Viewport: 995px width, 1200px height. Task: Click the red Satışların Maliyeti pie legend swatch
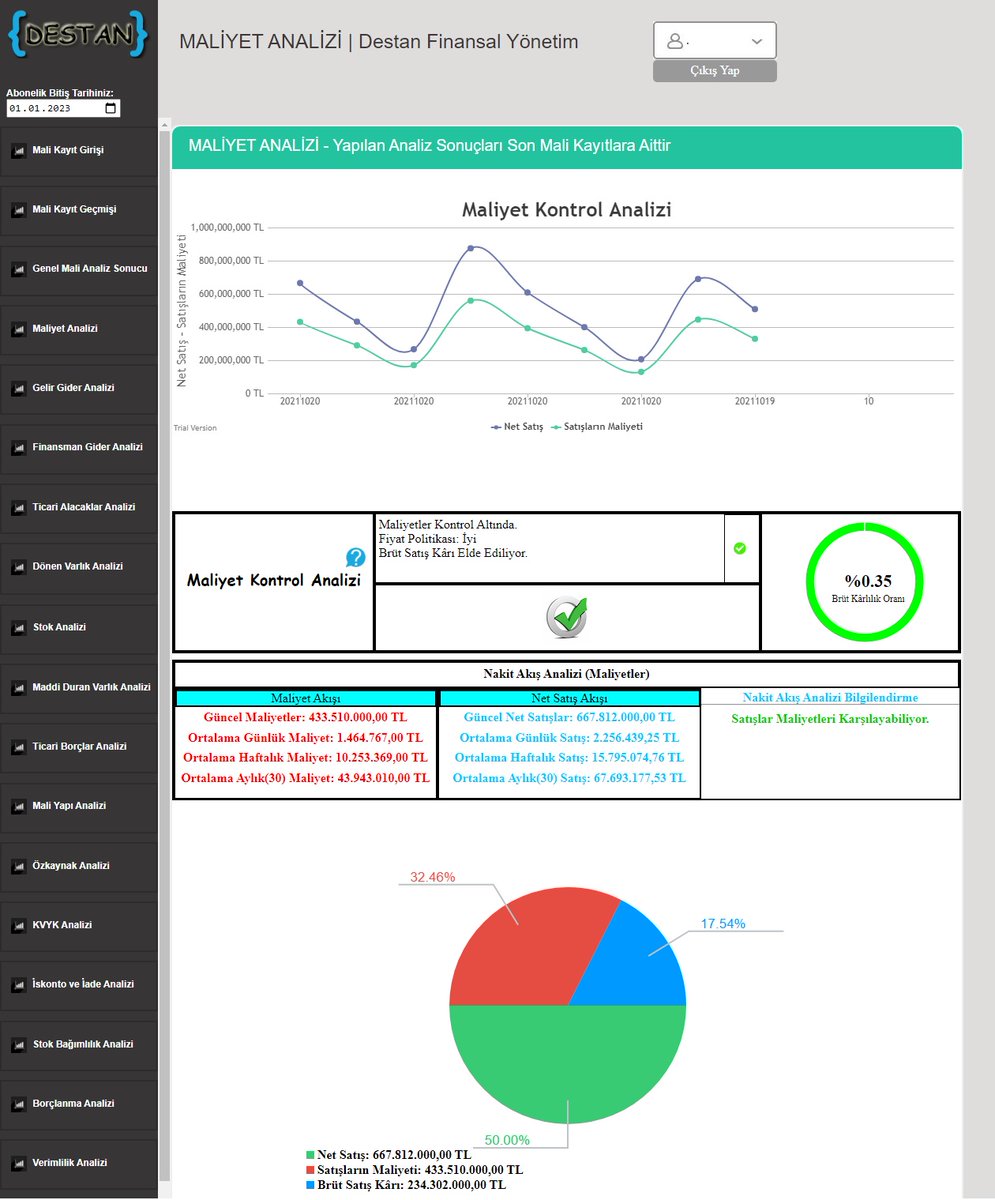click(311, 1170)
